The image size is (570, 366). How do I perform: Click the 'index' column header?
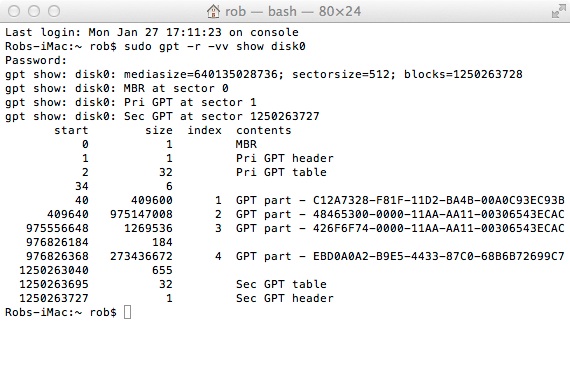pos(204,130)
